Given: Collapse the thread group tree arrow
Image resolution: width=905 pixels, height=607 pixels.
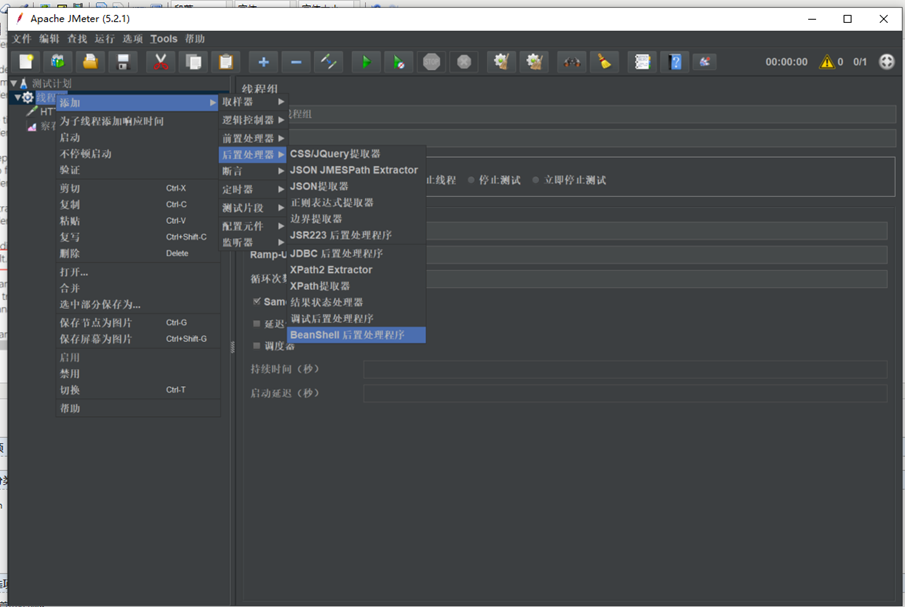Looking at the screenshot, I should 17,97.
